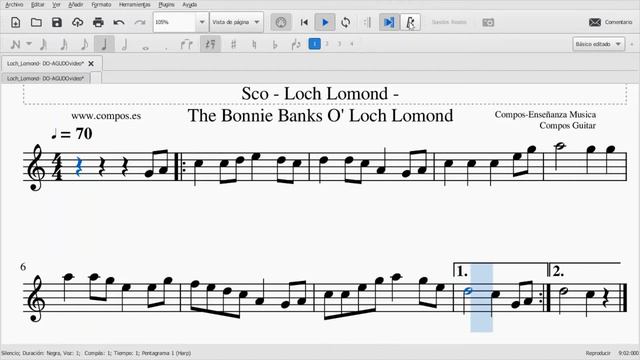640x360 pixels.
Task: Select the tempo marking = 70
Action: click(x=72, y=133)
